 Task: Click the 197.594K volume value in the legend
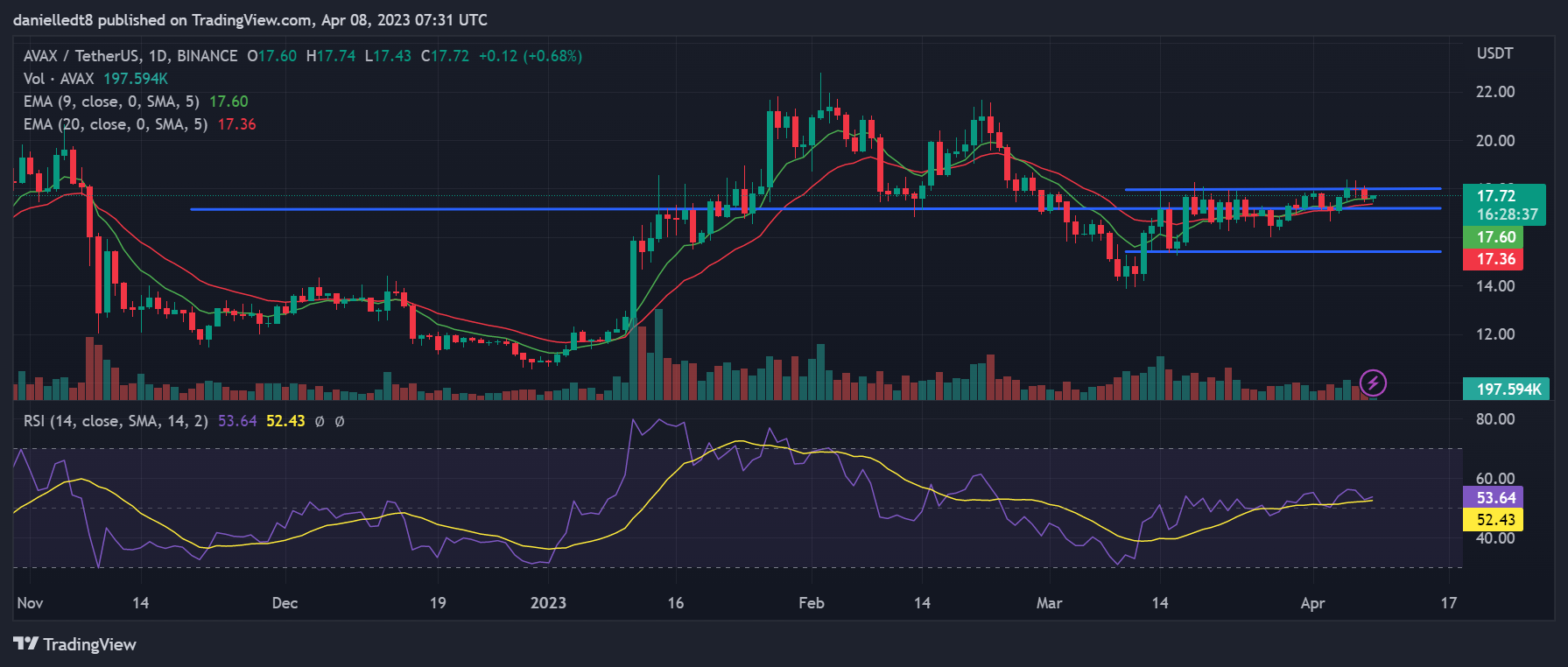click(x=136, y=79)
